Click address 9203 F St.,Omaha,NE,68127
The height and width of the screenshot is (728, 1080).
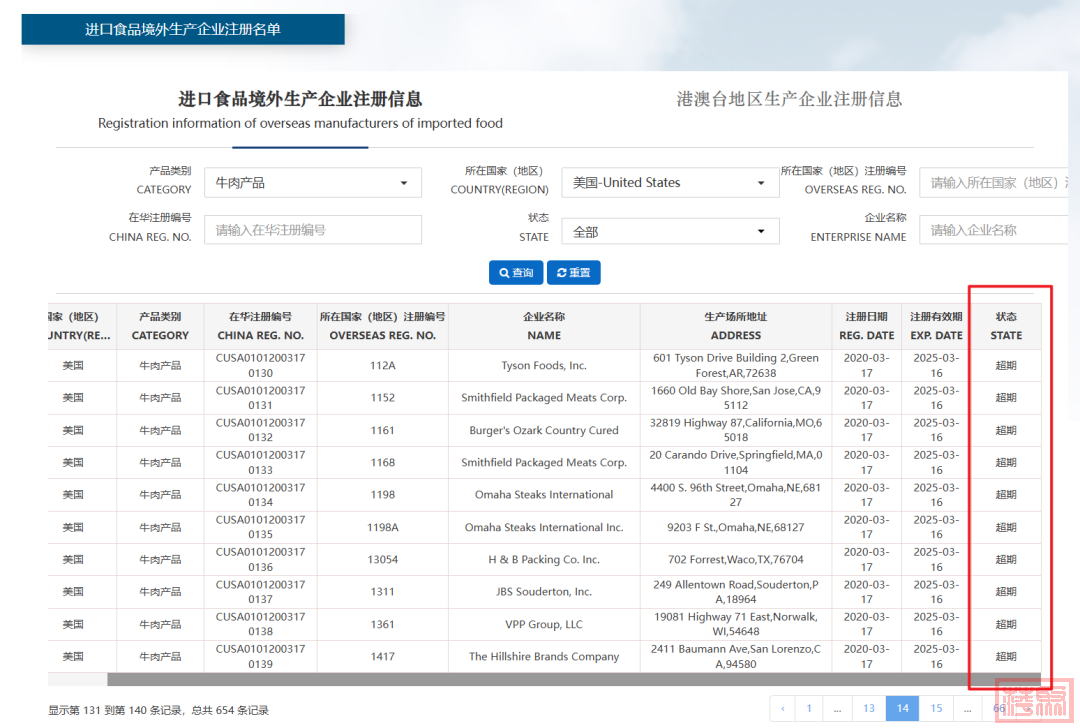[736, 528]
